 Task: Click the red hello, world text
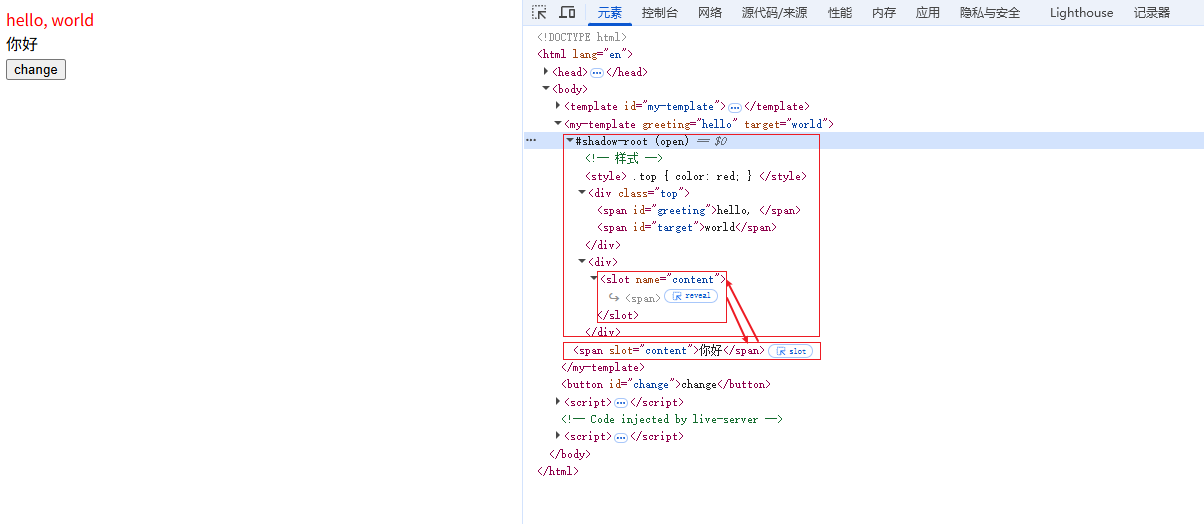pyautogui.click(x=50, y=20)
